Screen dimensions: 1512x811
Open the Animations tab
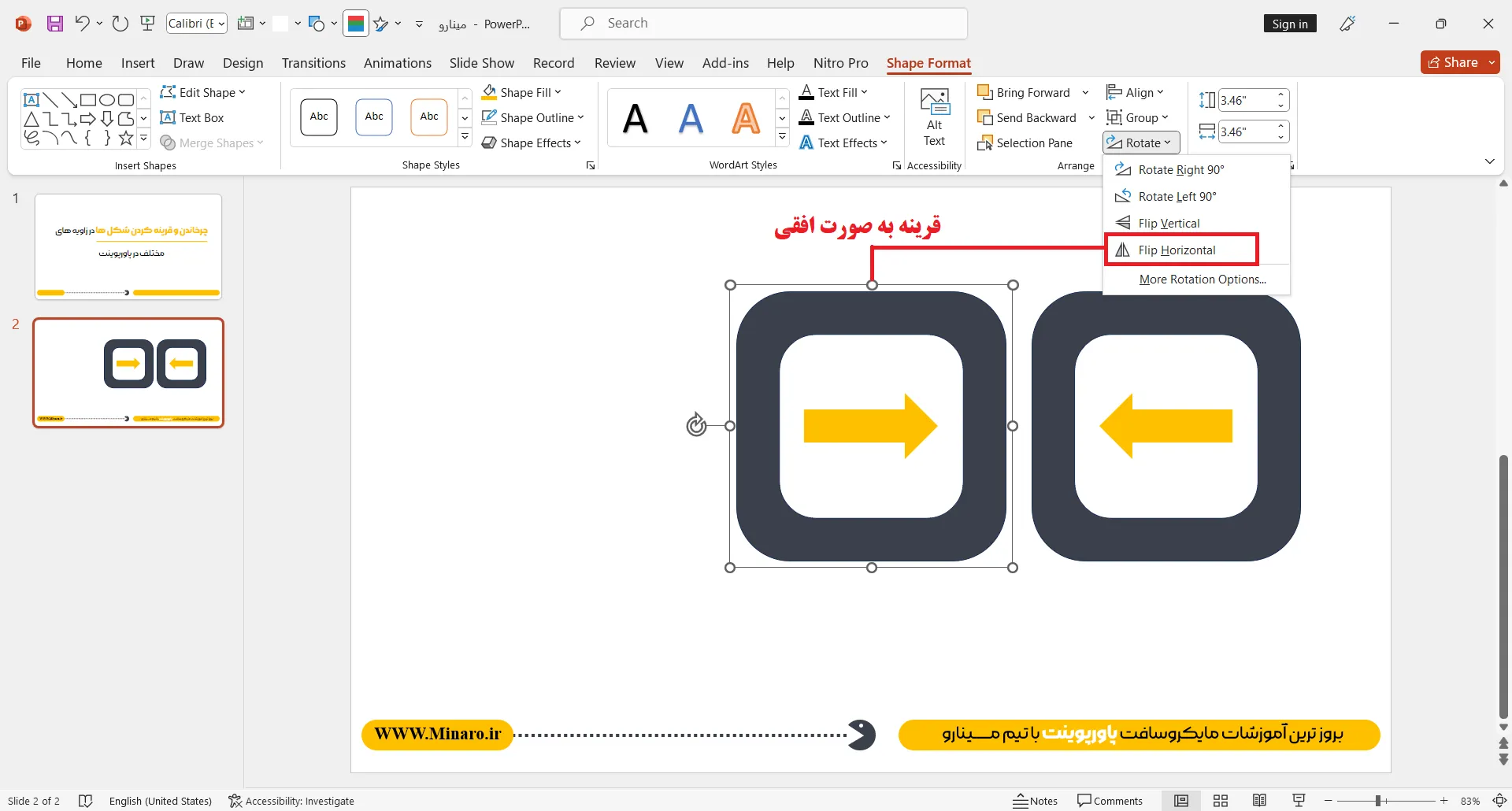(398, 63)
